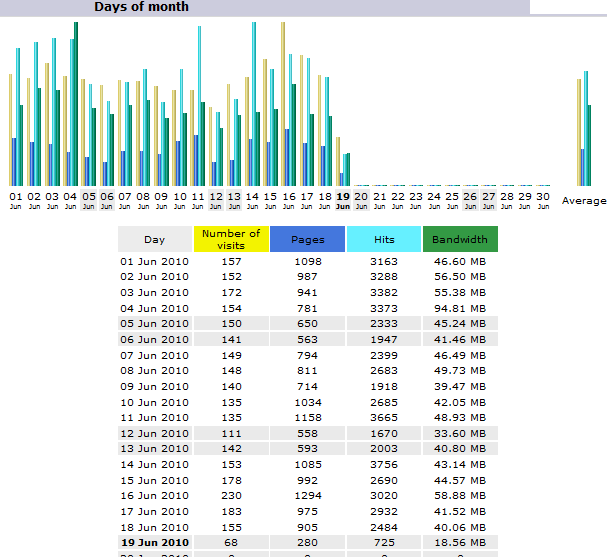Click the "Average" label under the chart
This screenshot has height=557, width=607.
point(584,201)
